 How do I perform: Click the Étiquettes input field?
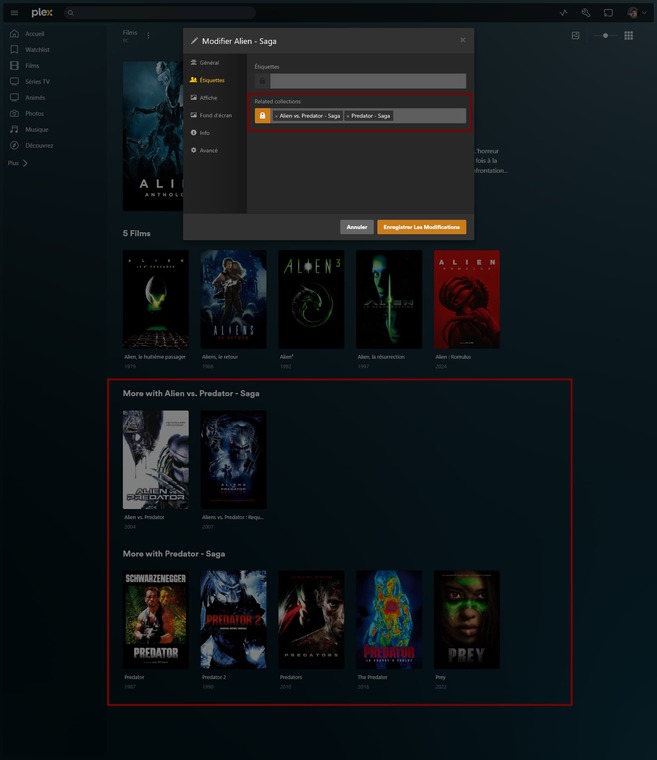pos(368,81)
